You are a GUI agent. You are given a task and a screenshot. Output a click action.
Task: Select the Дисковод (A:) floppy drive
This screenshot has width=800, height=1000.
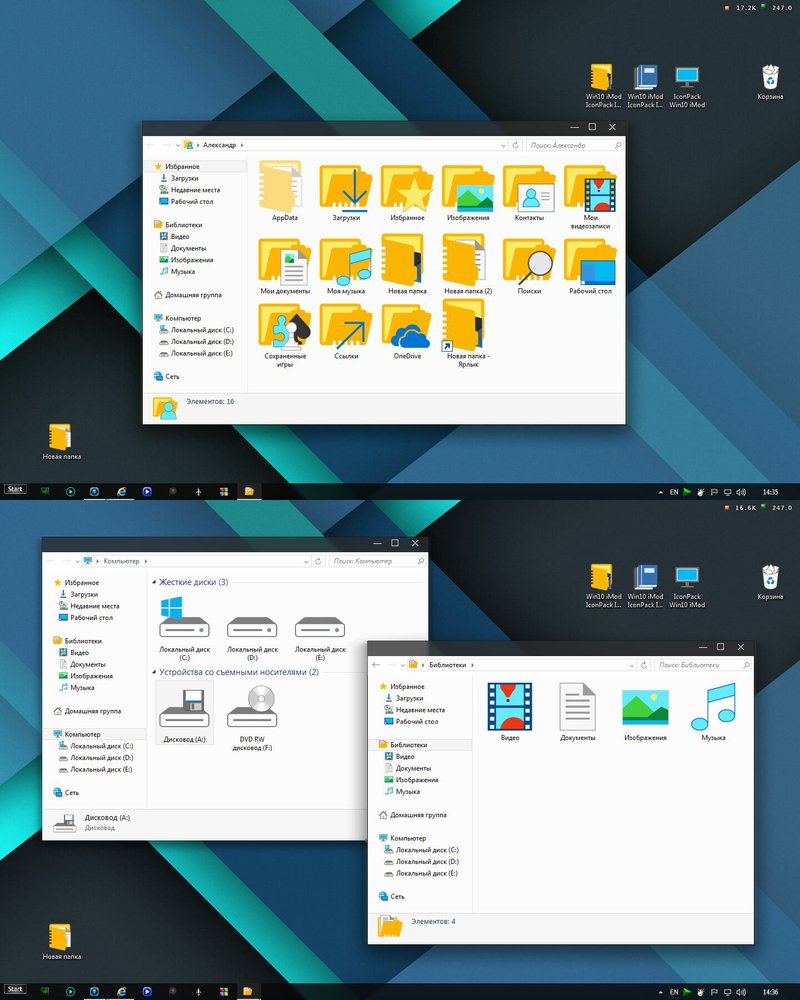184,710
